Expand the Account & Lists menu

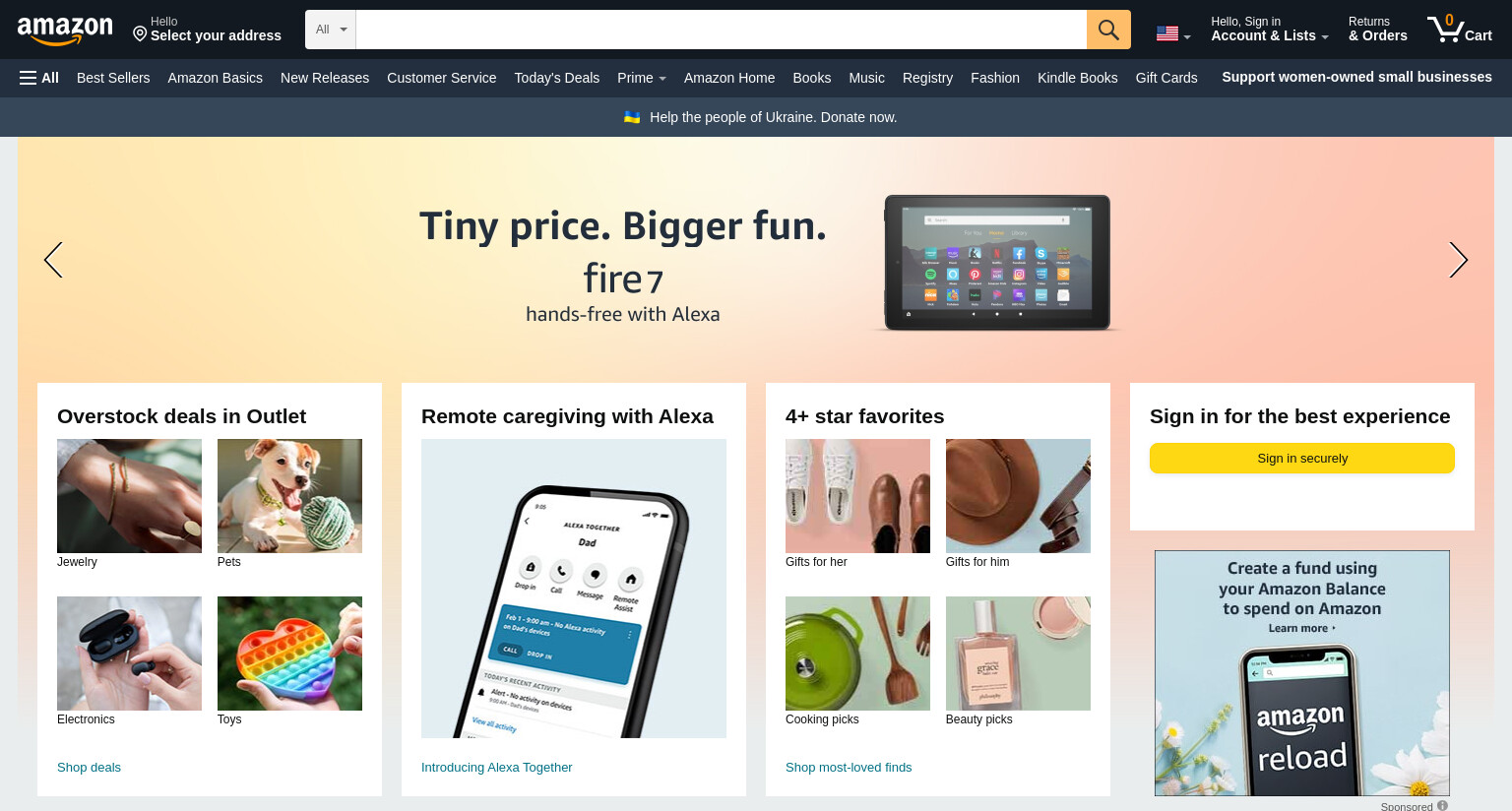[x=1270, y=30]
